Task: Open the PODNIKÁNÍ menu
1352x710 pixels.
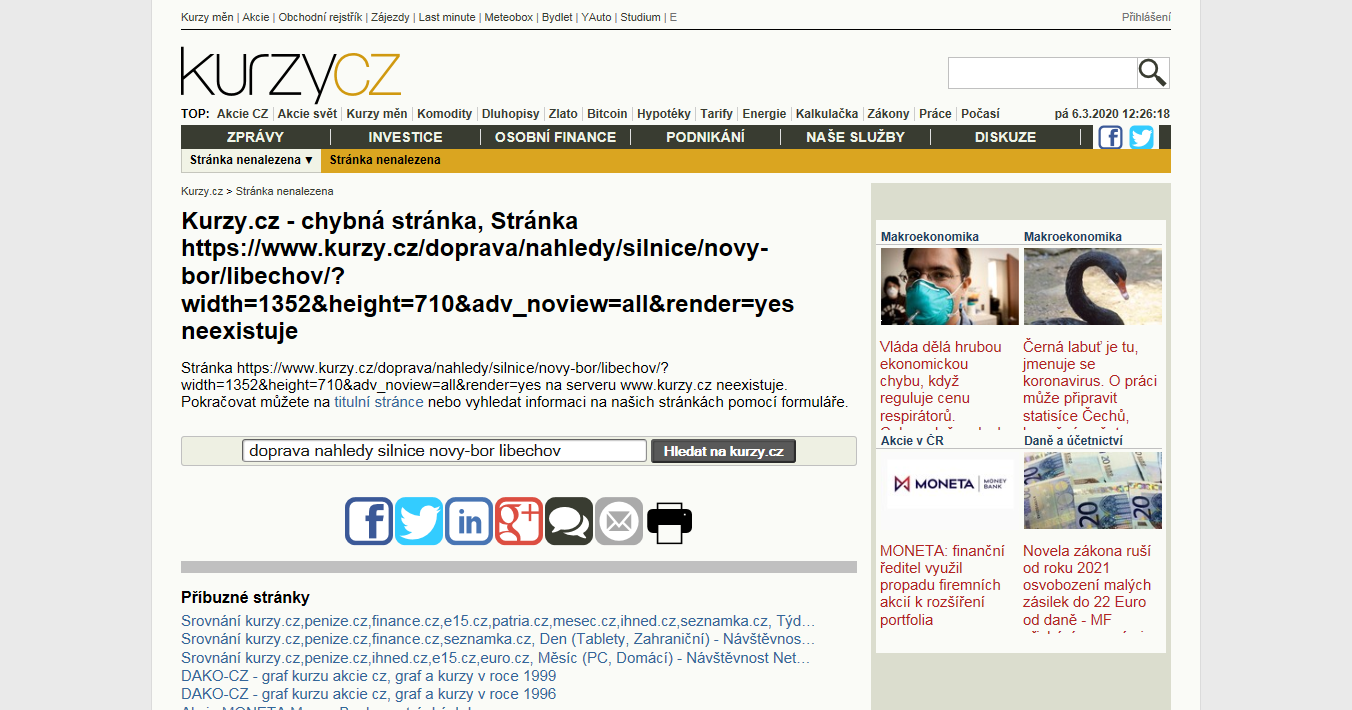Action: (x=705, y=137)
